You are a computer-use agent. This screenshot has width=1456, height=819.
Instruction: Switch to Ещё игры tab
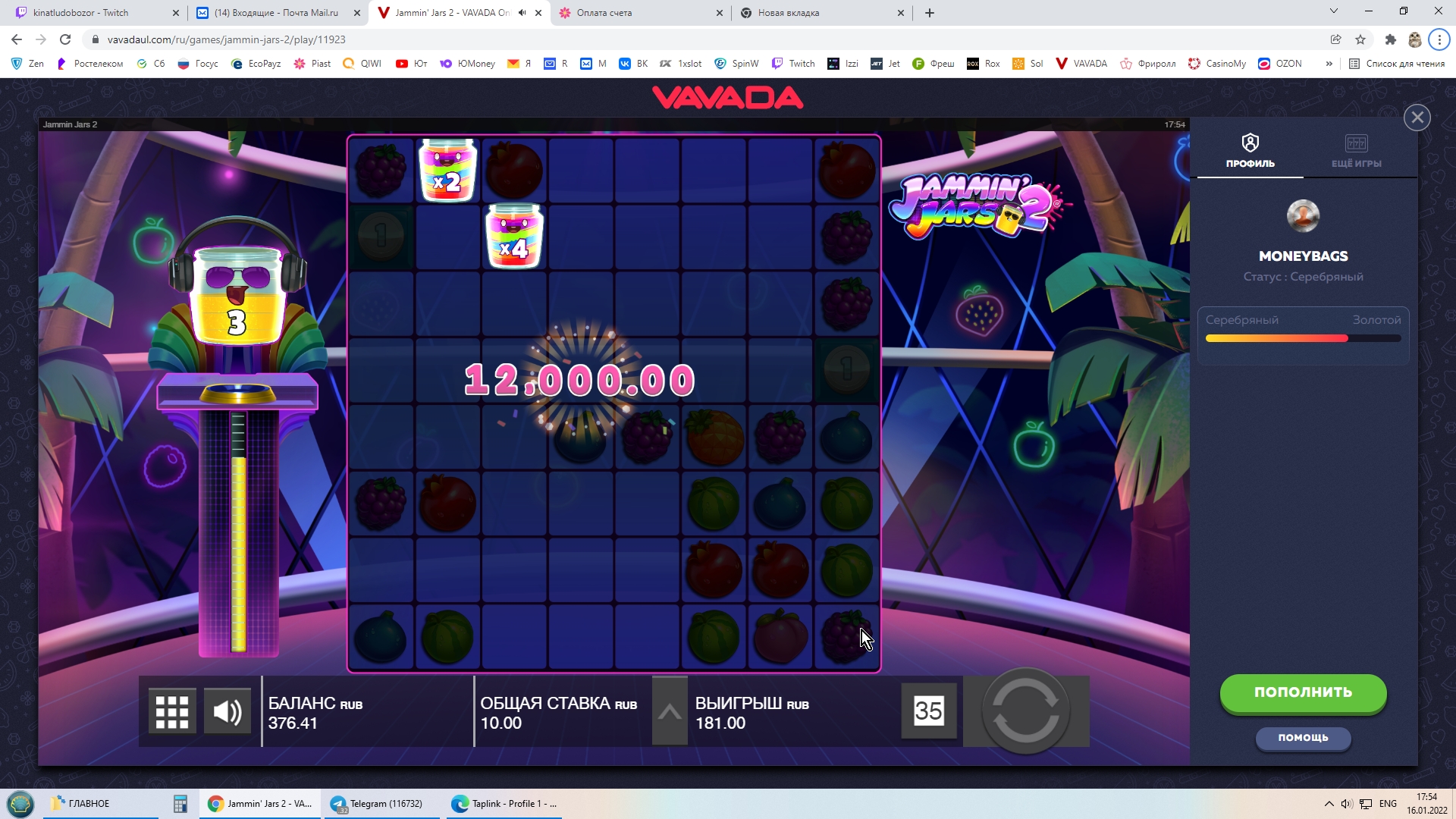pyautogui.click(x=1356, y=151)
